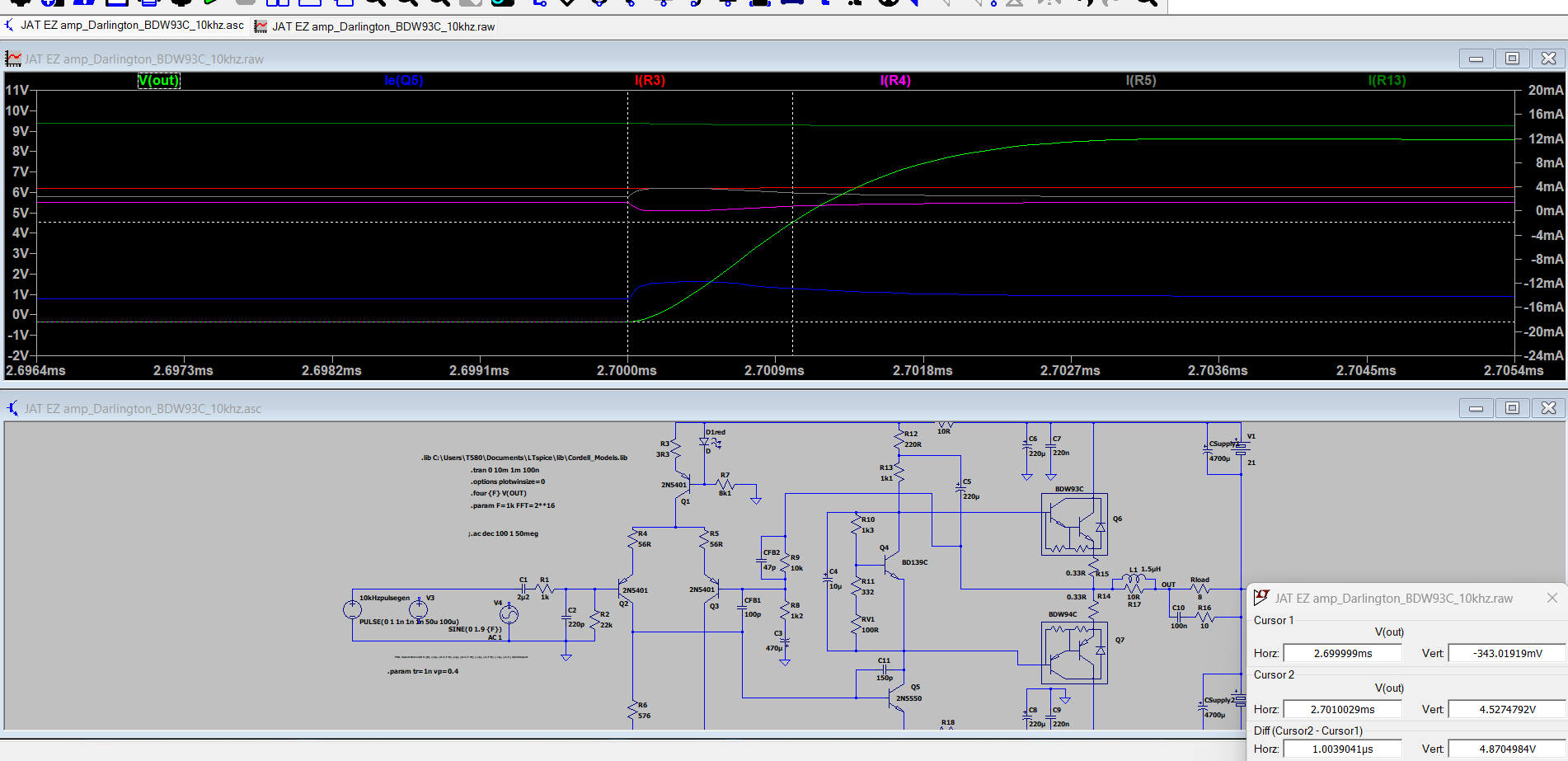Viewport: 1568px width, 761px height.
Task: Select the ;.ac dec 100 1 50meg comment
Action: (503, 533)
